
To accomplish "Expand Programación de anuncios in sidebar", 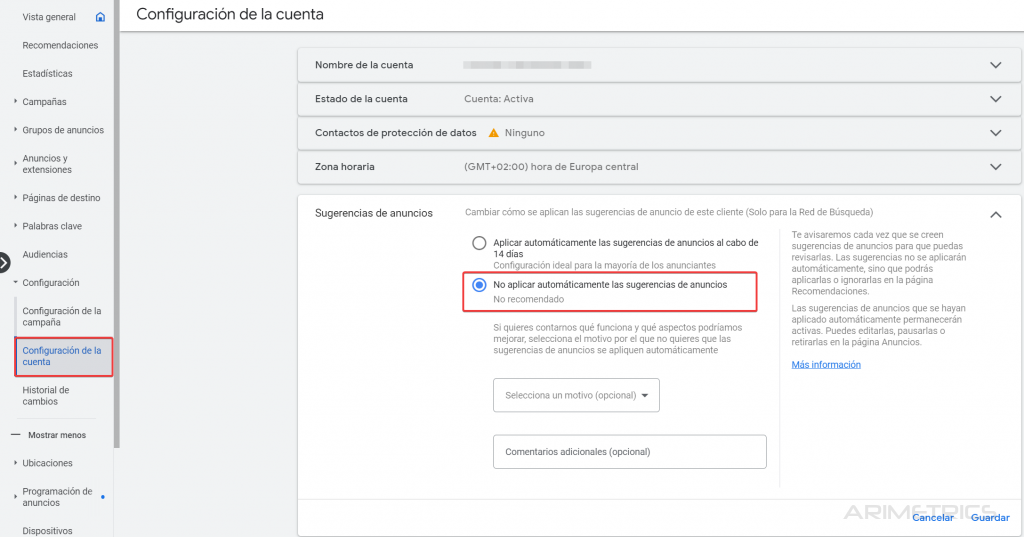I will [x=15, y=496].
